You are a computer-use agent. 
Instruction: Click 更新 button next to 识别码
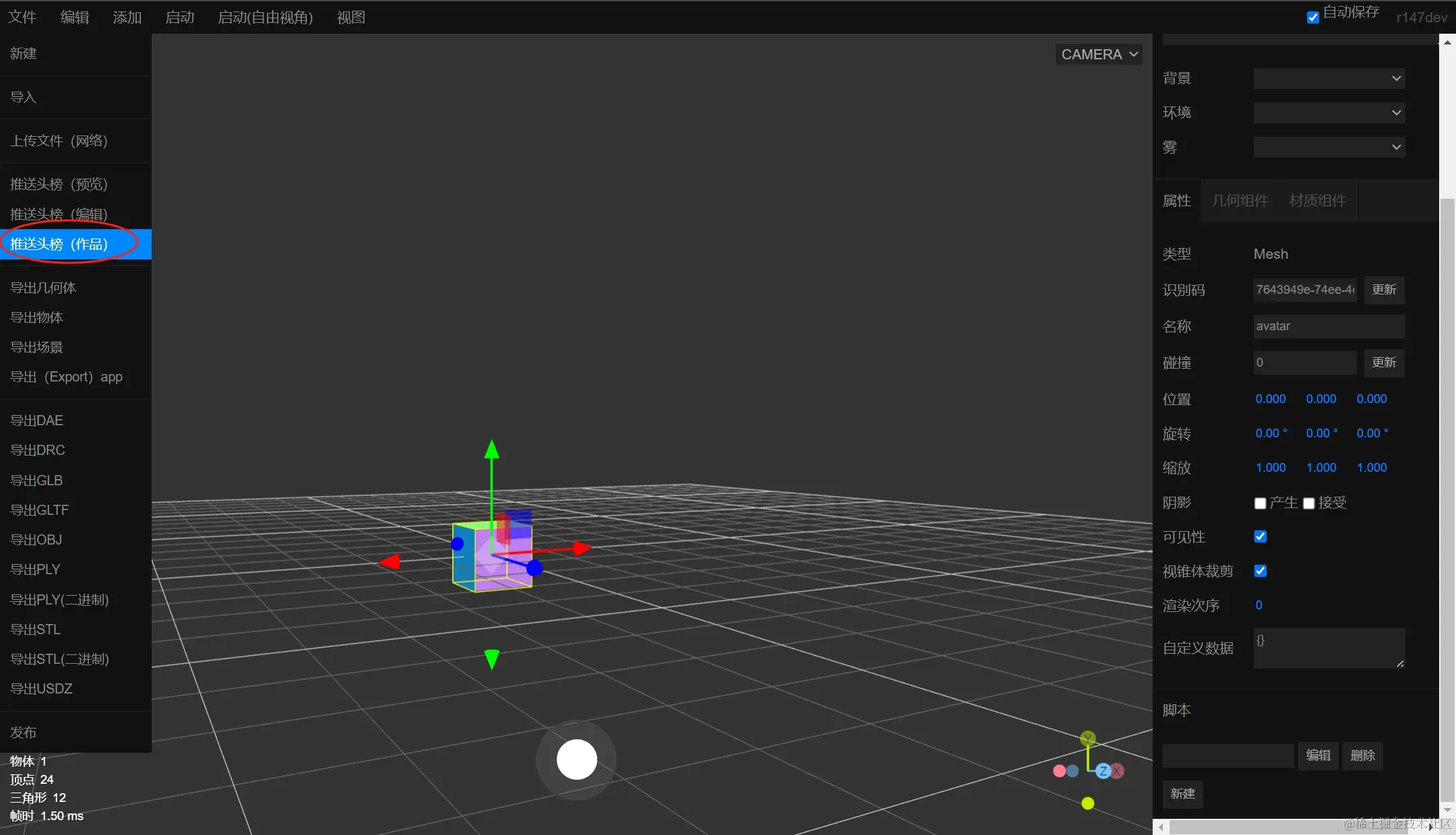pyautogui.click(x=1383, y=290)
